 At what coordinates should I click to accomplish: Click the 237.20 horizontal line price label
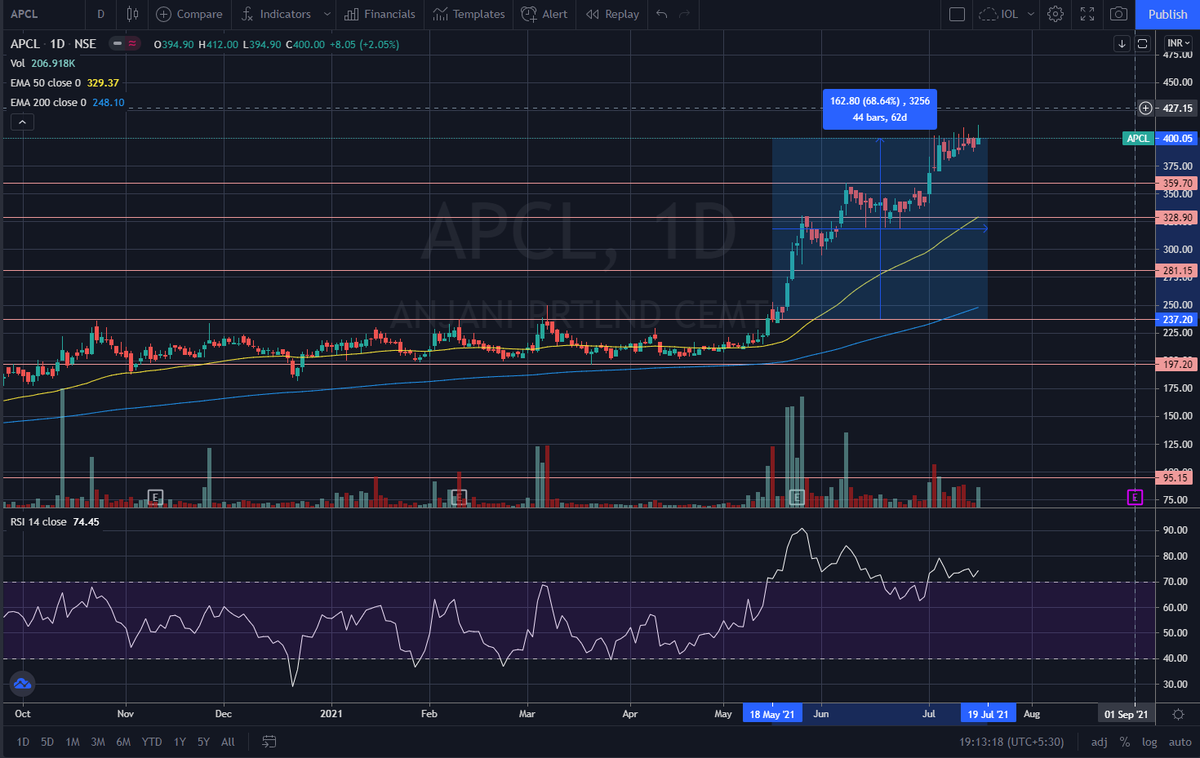pos(1174,319)
